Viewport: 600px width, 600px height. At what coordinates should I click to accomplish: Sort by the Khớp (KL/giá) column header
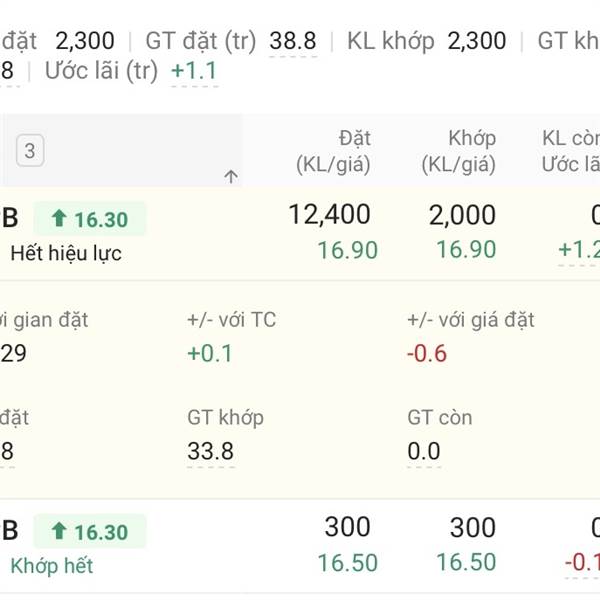[458, 151]
